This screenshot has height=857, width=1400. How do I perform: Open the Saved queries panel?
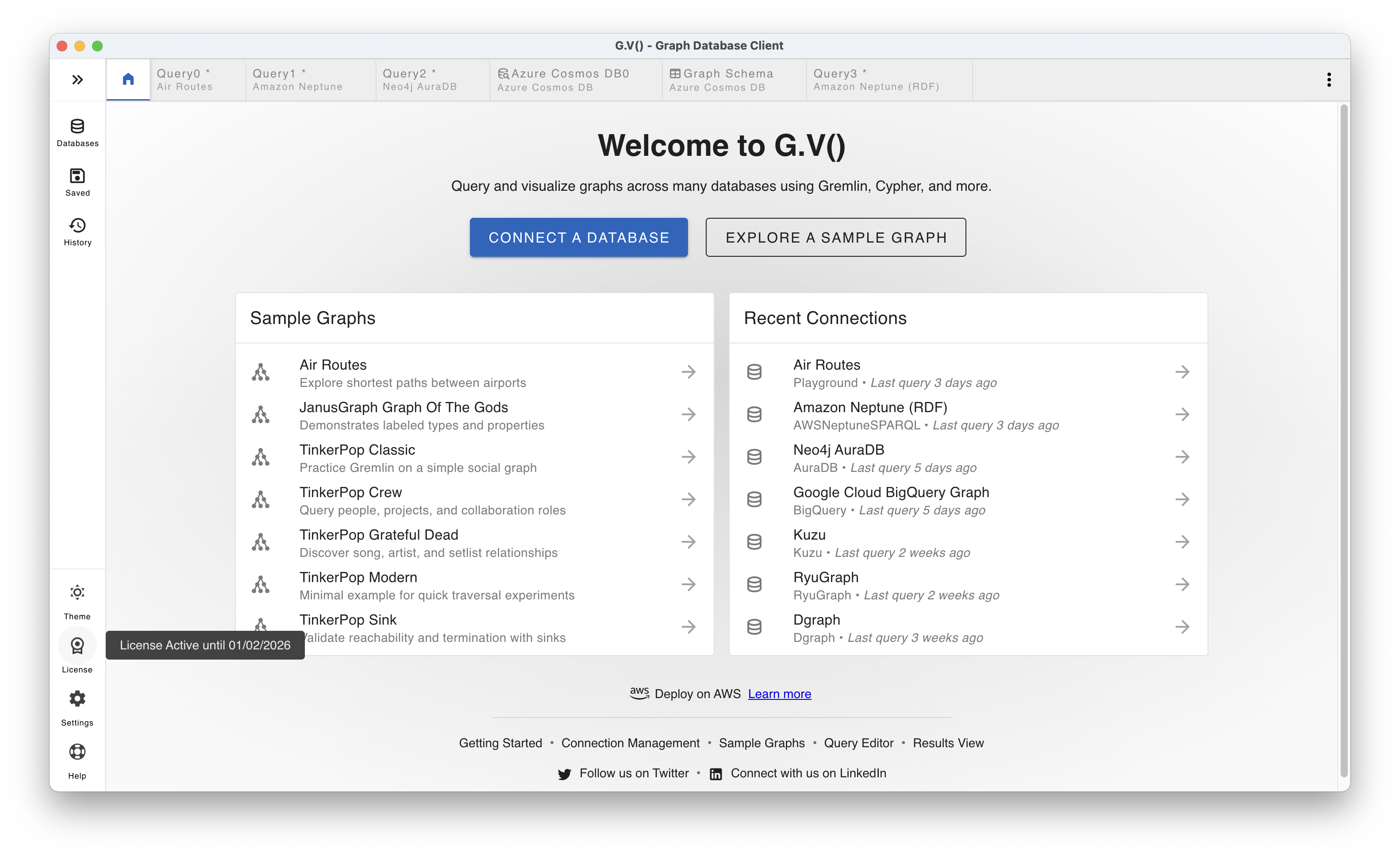point(77,180)
